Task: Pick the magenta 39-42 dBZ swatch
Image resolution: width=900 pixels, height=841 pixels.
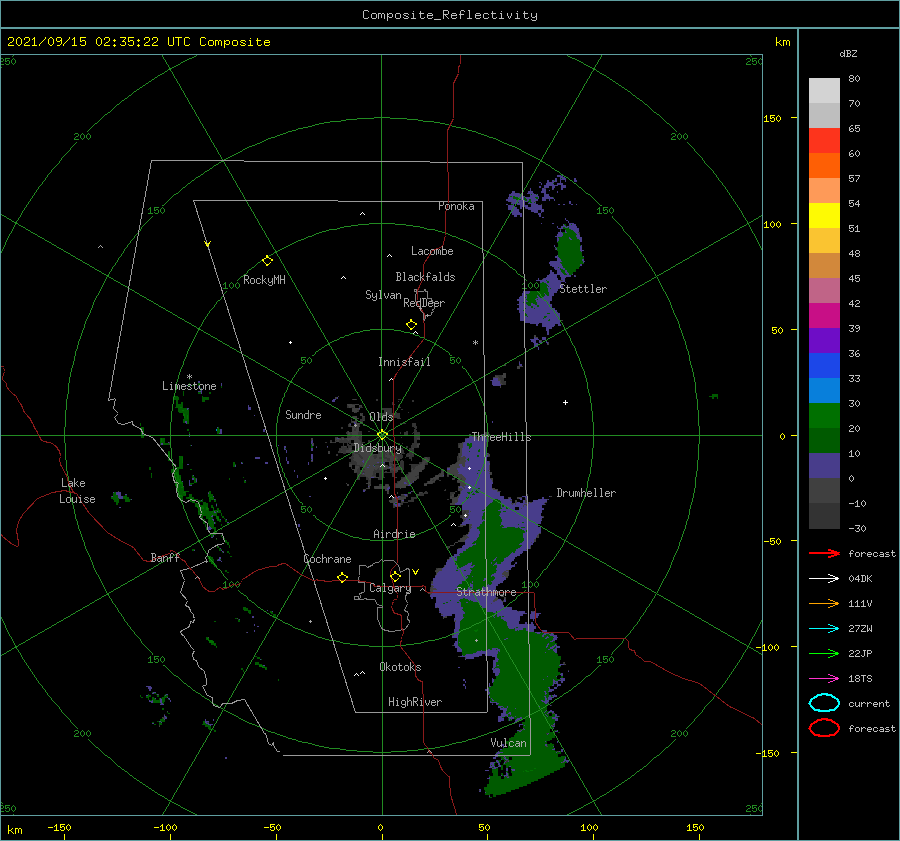Action: pyautogui.click(x=824, y=315)
